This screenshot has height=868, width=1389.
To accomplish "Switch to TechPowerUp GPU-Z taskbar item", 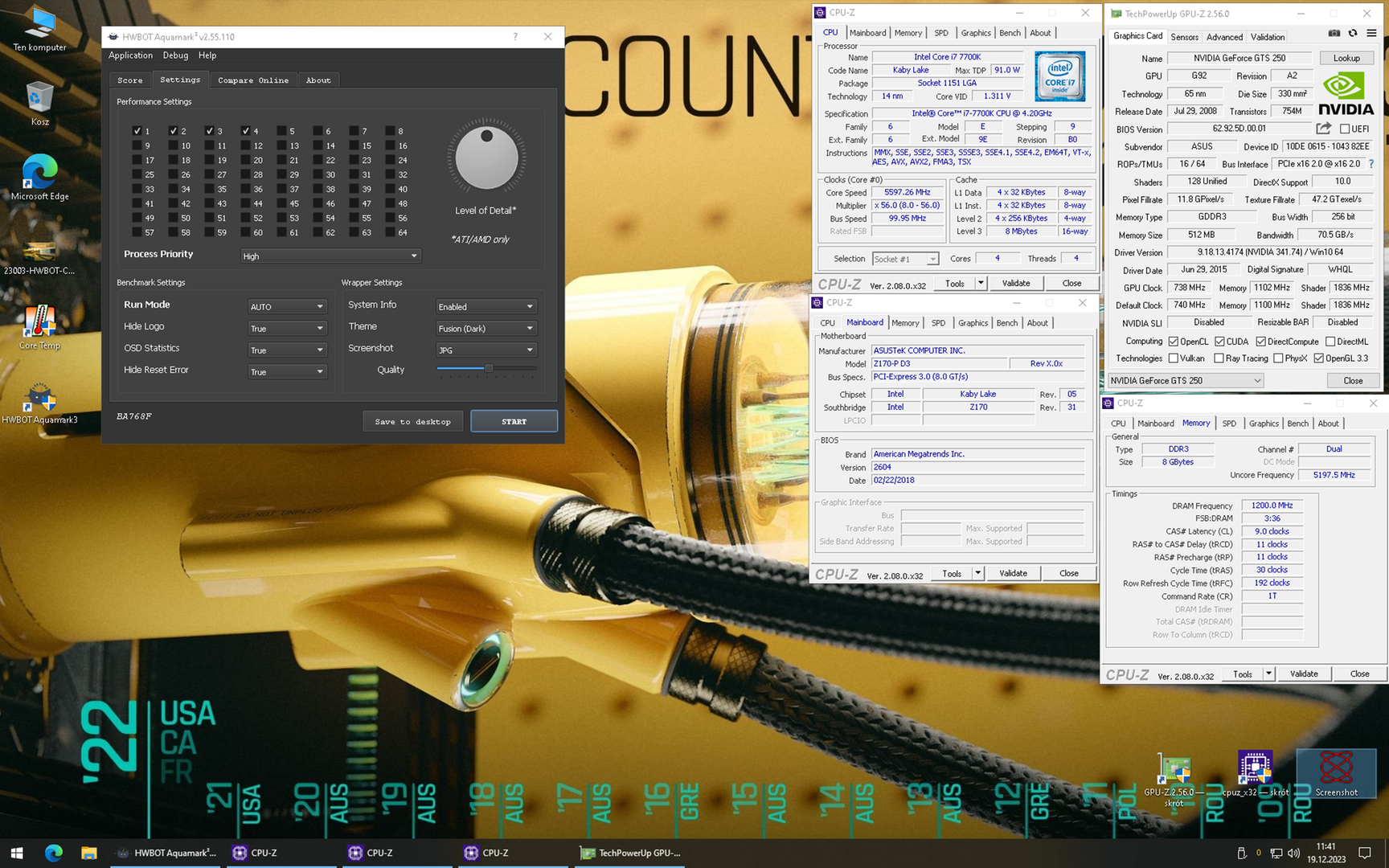I will point(632,853).
